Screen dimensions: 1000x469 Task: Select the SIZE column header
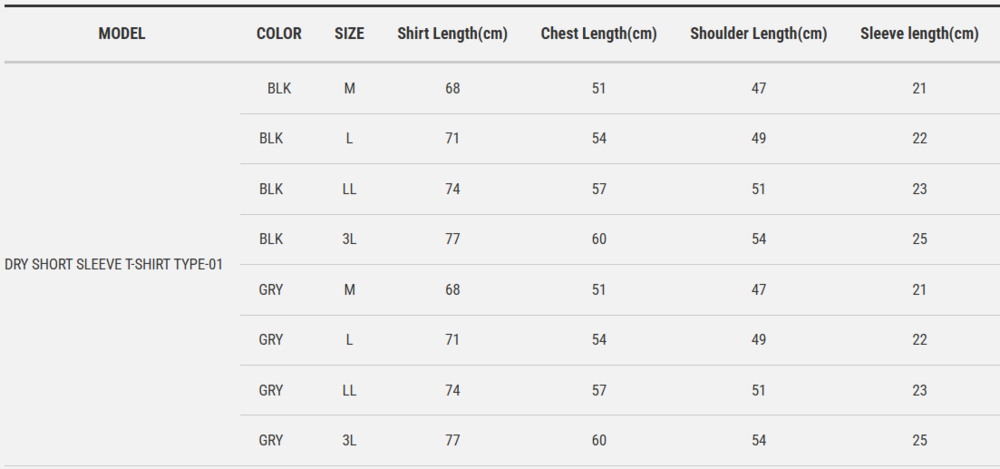tap(349, 34)
